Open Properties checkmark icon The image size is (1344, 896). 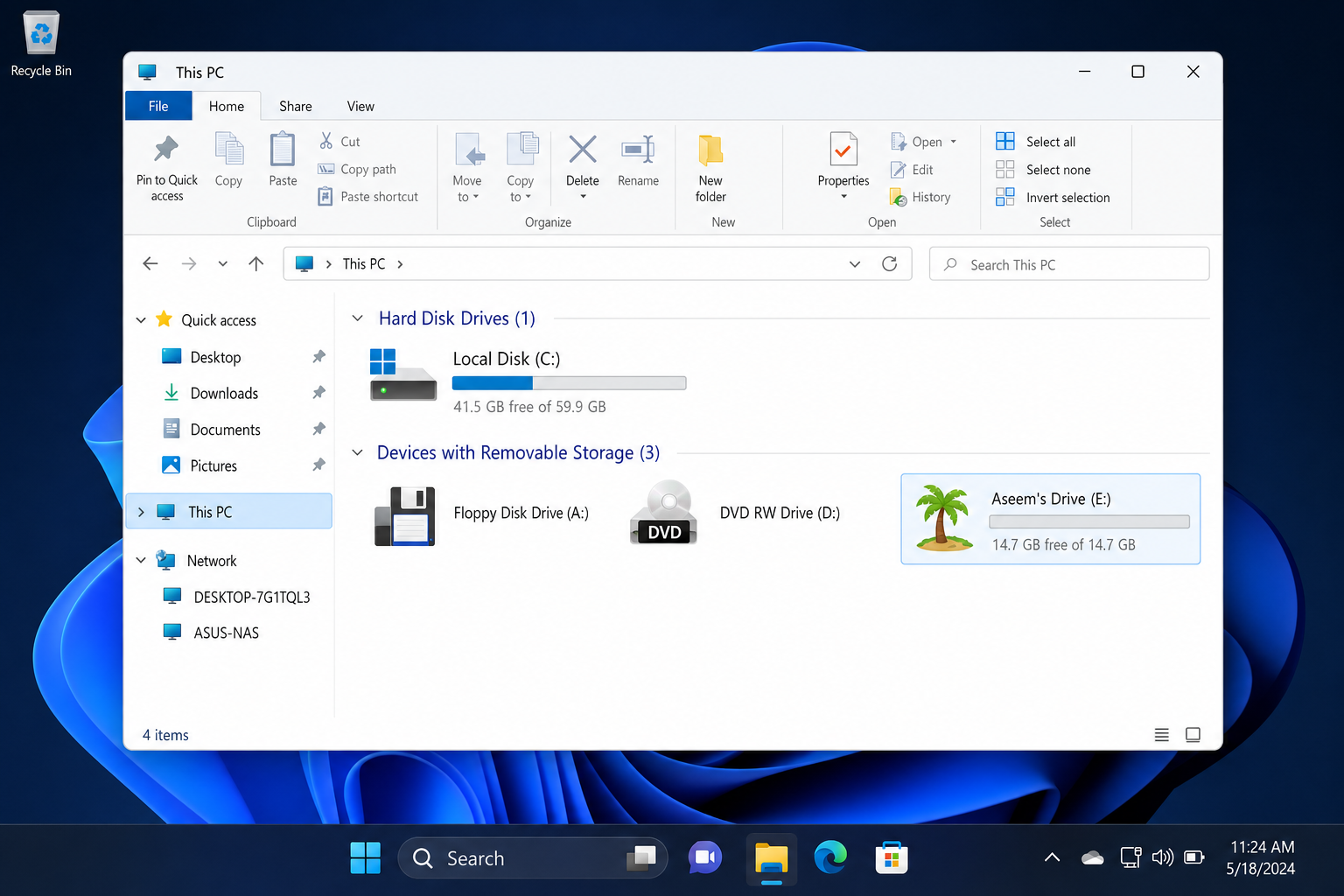tap(843, 149)
